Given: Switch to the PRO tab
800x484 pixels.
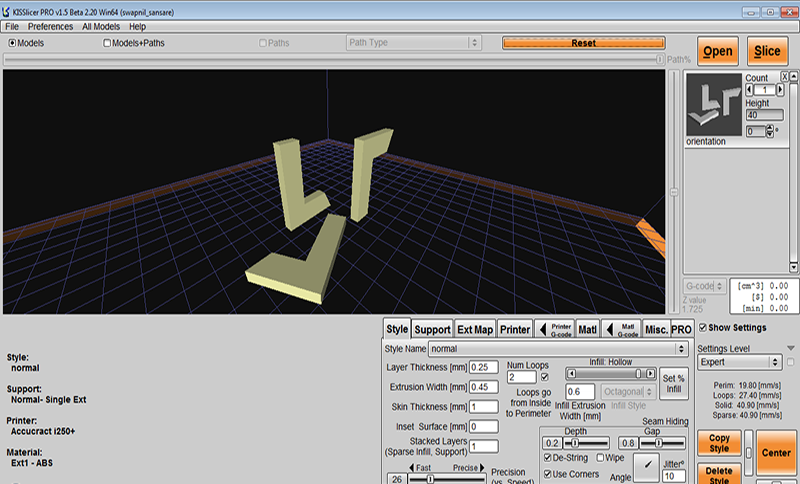Looking at the screenshot, I should click(681, 329).
